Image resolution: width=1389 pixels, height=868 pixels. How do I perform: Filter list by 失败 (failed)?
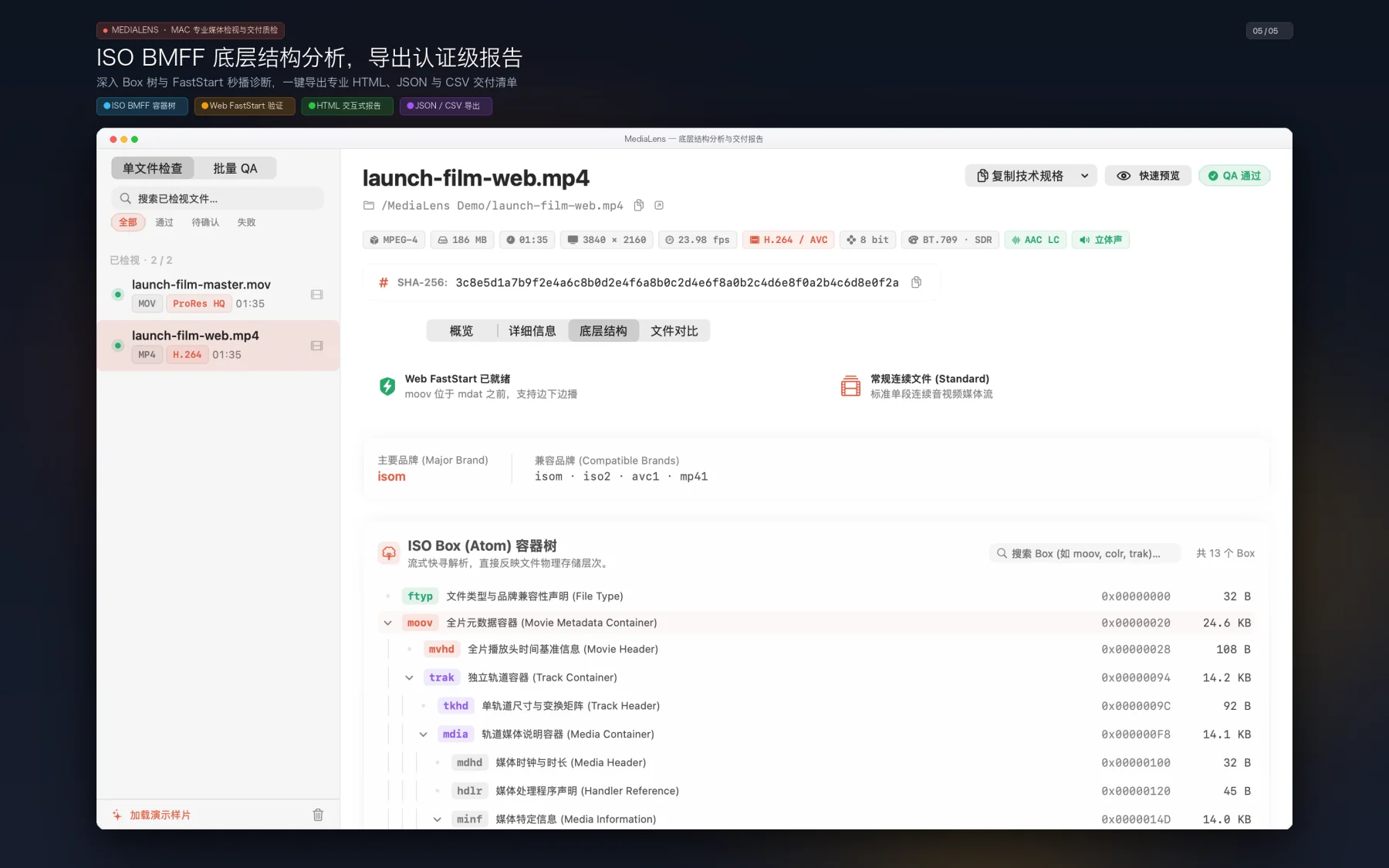click(246, 222)
